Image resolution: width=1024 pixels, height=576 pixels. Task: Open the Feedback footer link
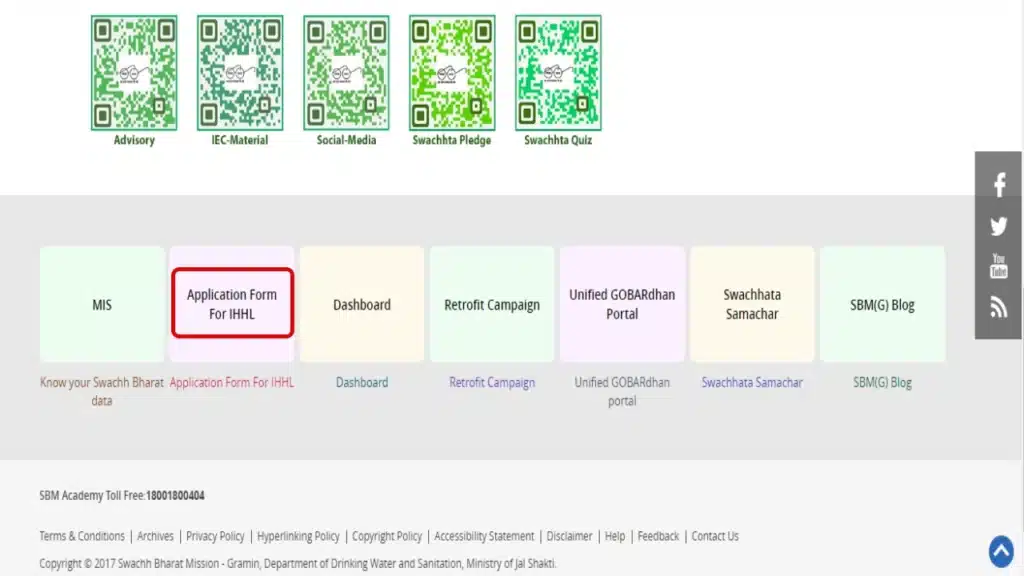658,536
